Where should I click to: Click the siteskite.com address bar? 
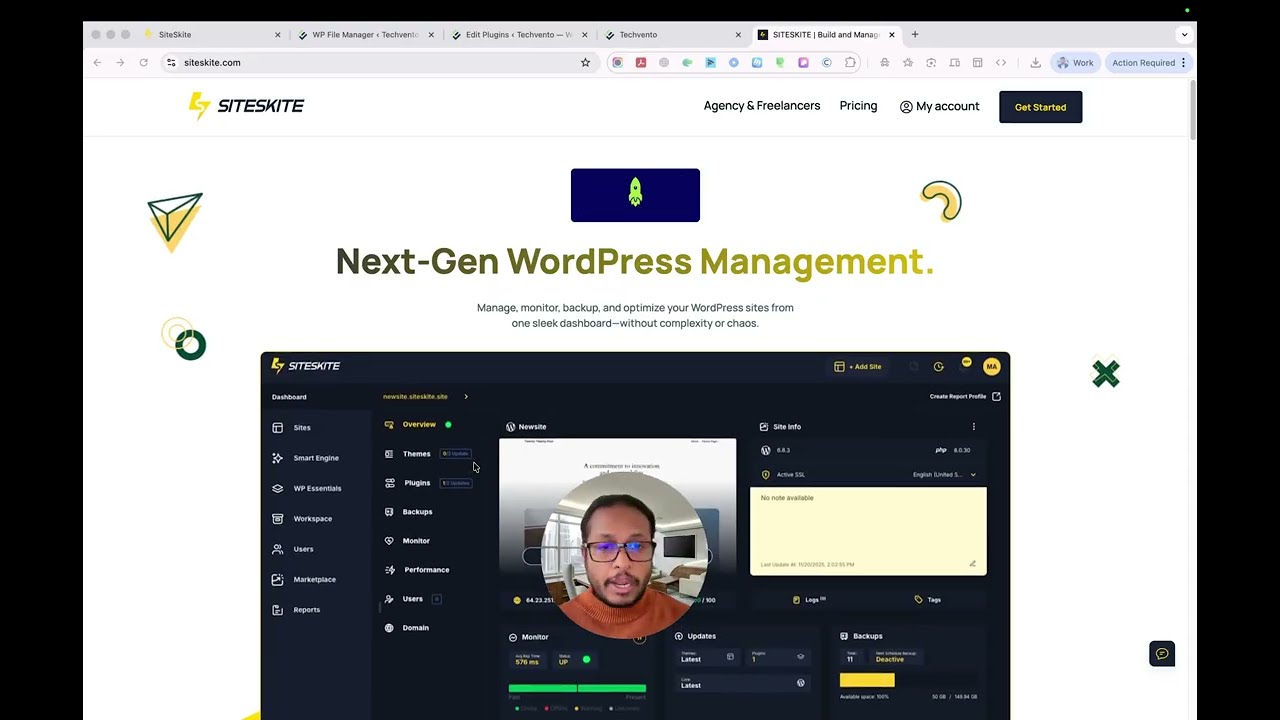pos(378,63)
